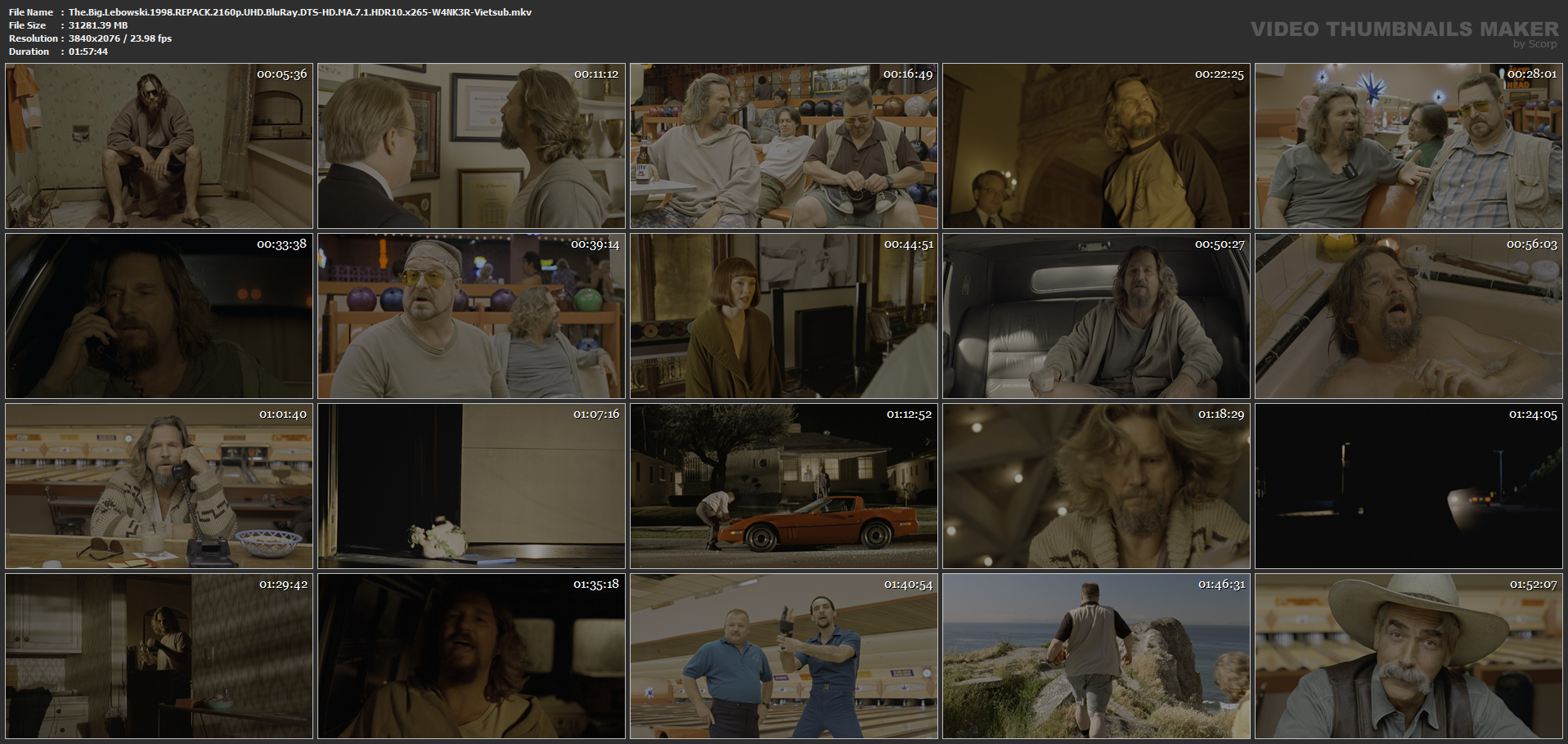Click the 00:56:03 timestamp label
The width and height of the screenshot is (1568, 744).
pyautogui.click(x=1532, y=244)
